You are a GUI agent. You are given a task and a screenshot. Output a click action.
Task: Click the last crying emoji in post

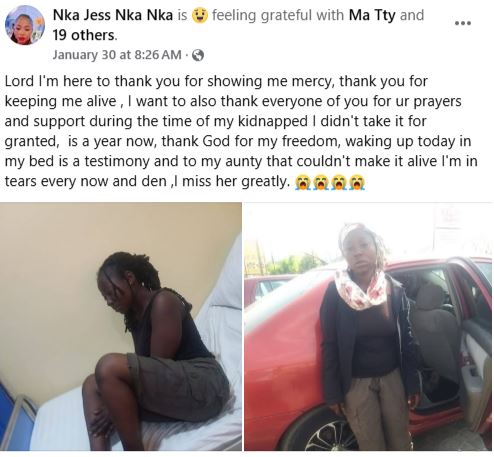(357, 182)
